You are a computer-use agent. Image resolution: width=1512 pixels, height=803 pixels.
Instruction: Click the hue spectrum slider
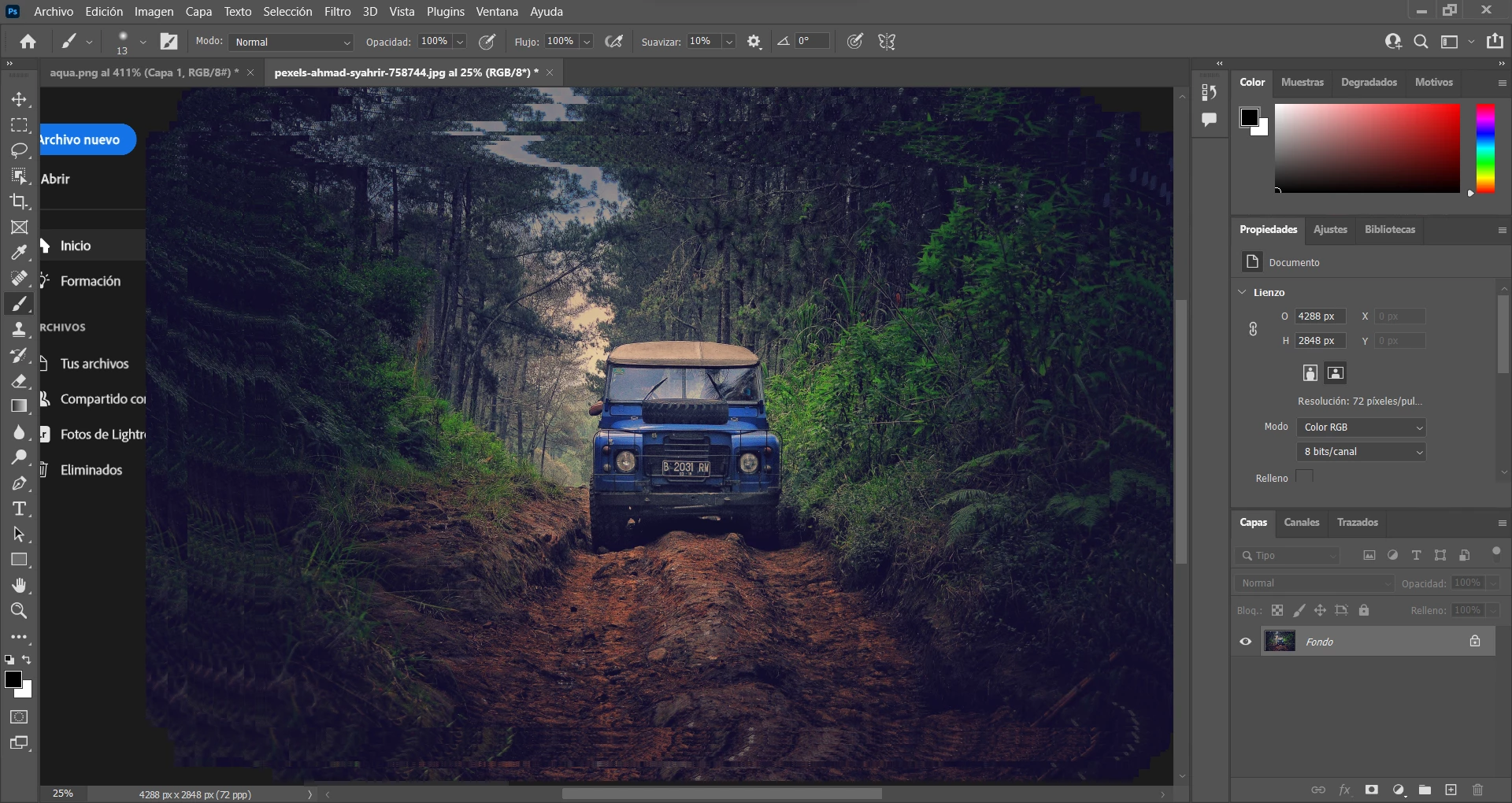(x=1485, y=148)
